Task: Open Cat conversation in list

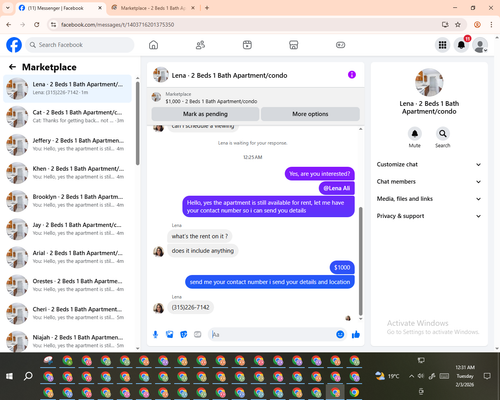Action: (67, 117)
